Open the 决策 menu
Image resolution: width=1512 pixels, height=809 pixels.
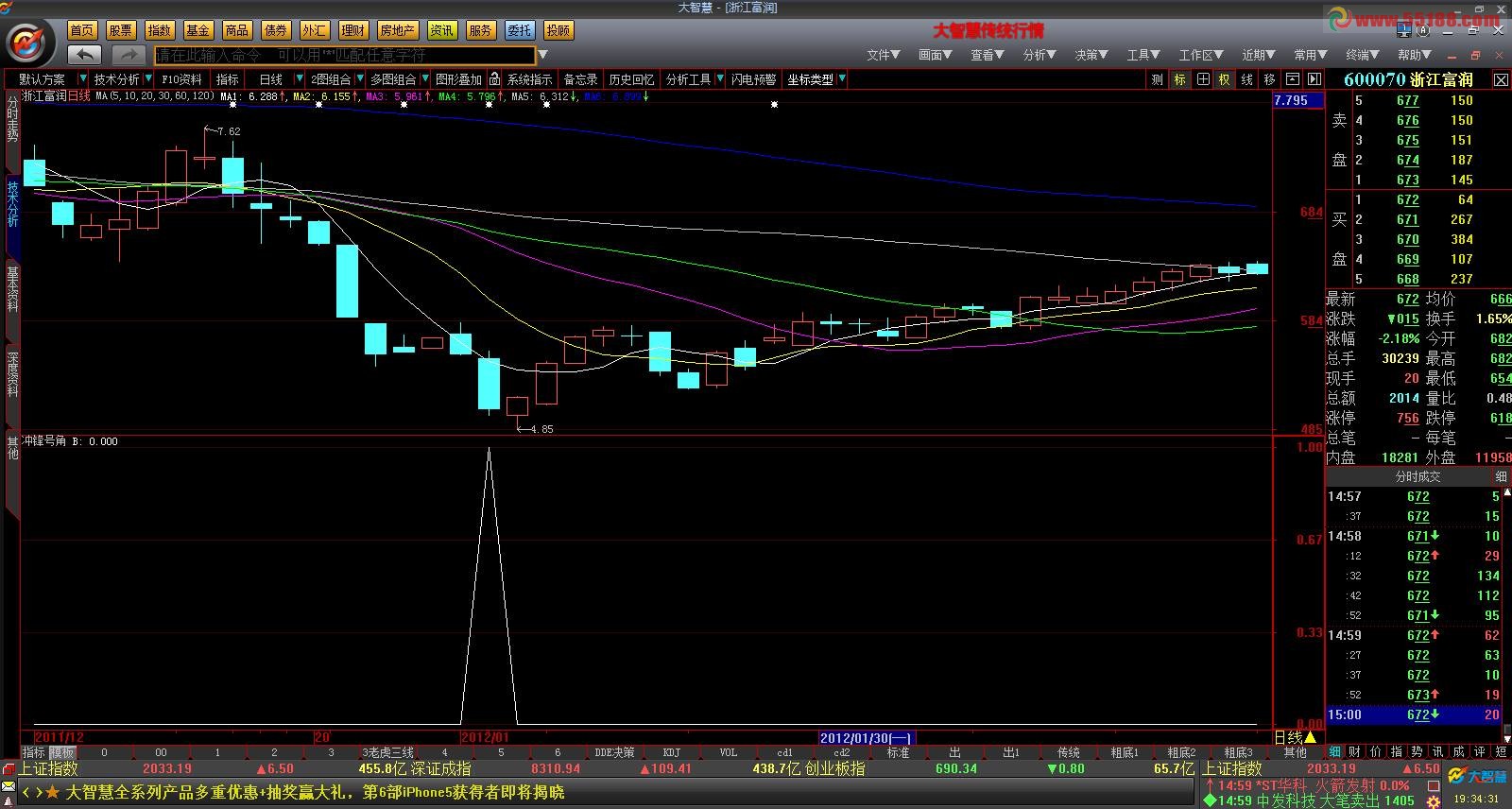pos(1091,55)
